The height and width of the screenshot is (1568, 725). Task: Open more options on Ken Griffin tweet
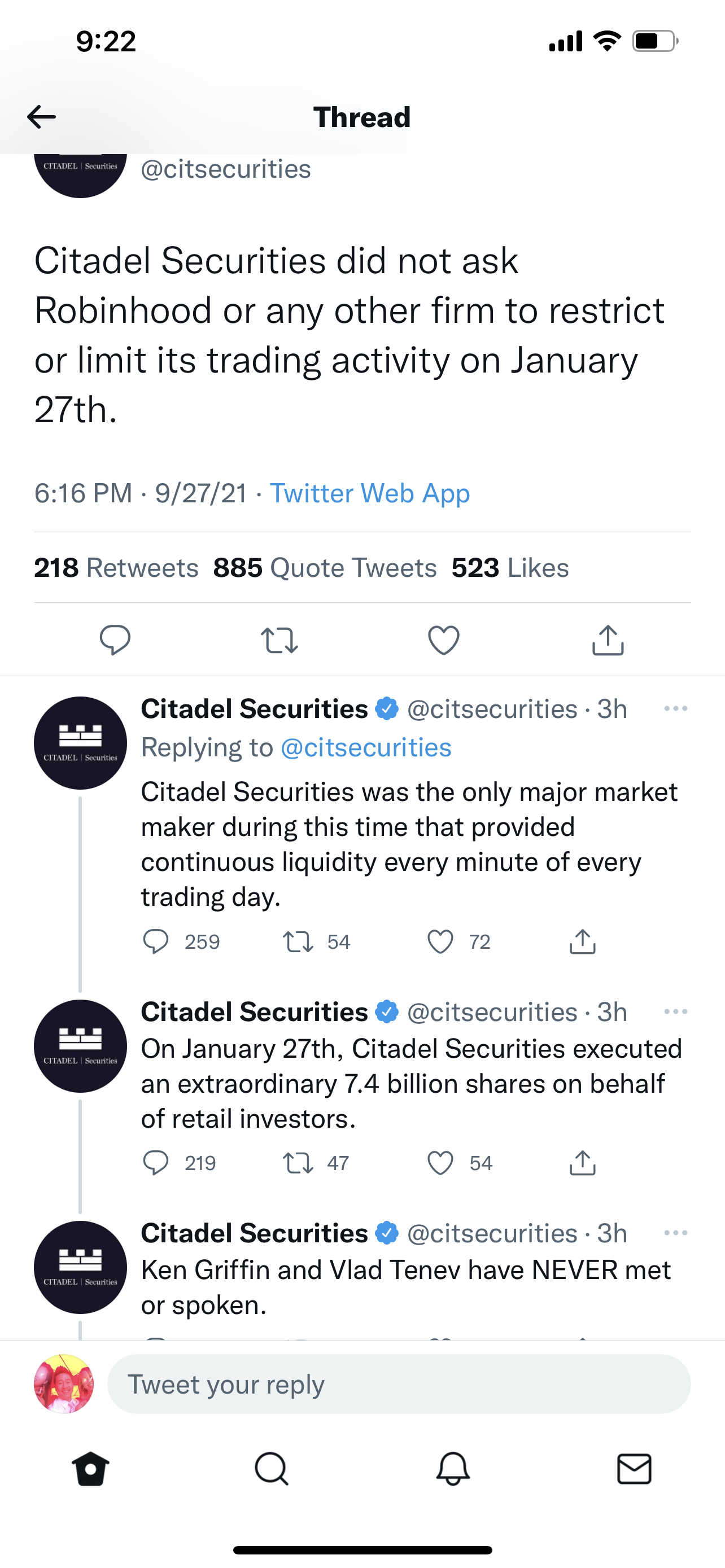(676, 1233)
